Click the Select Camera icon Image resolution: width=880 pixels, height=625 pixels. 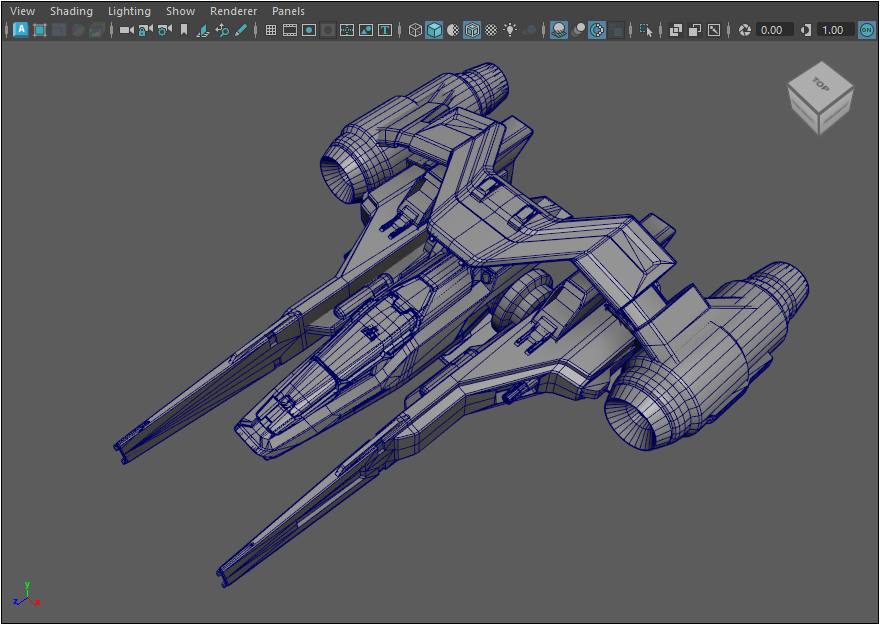tap(126, 30)
